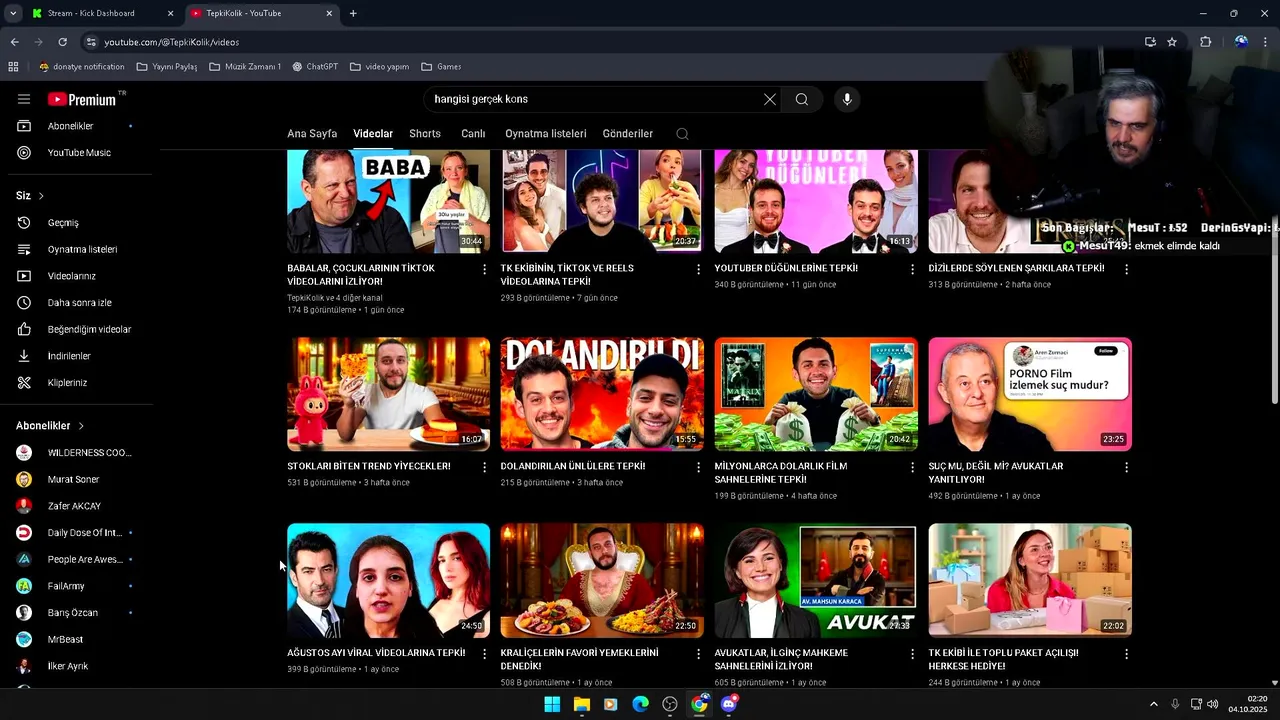Open Zafer AKCAY subscription channel

[x=76, y=506]
